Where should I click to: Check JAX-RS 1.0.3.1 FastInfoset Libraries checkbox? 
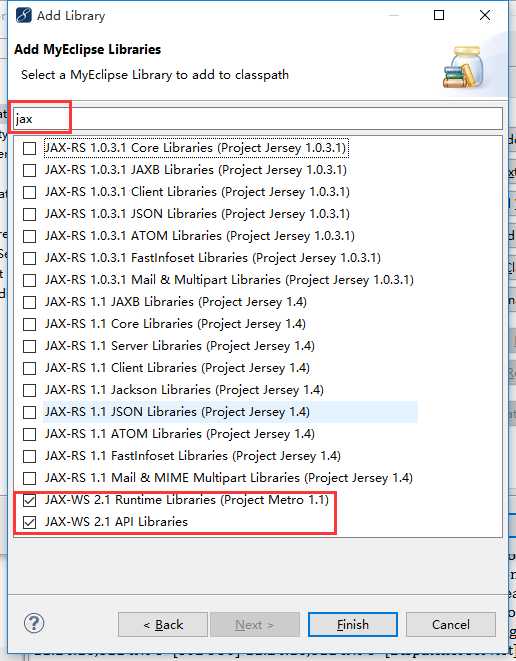click(x=30, y=258)
